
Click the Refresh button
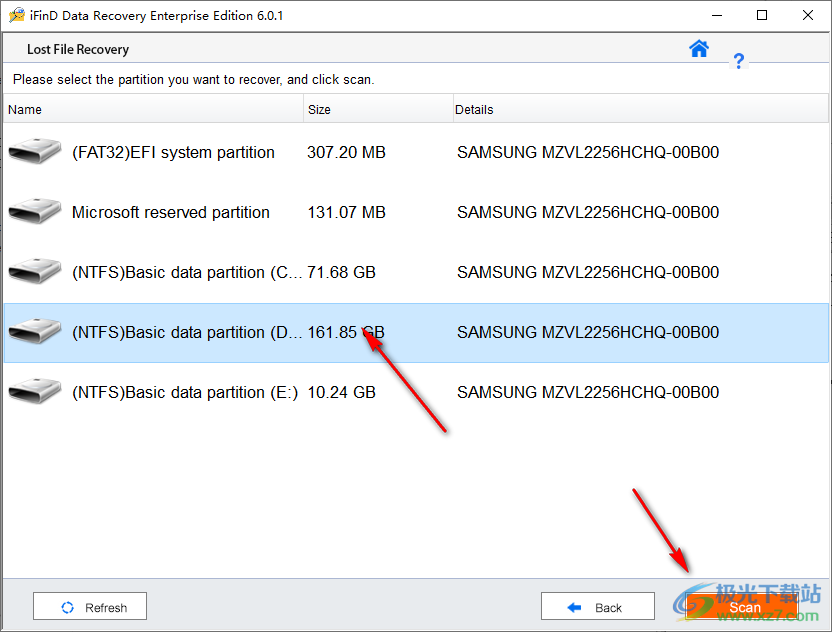90,606
